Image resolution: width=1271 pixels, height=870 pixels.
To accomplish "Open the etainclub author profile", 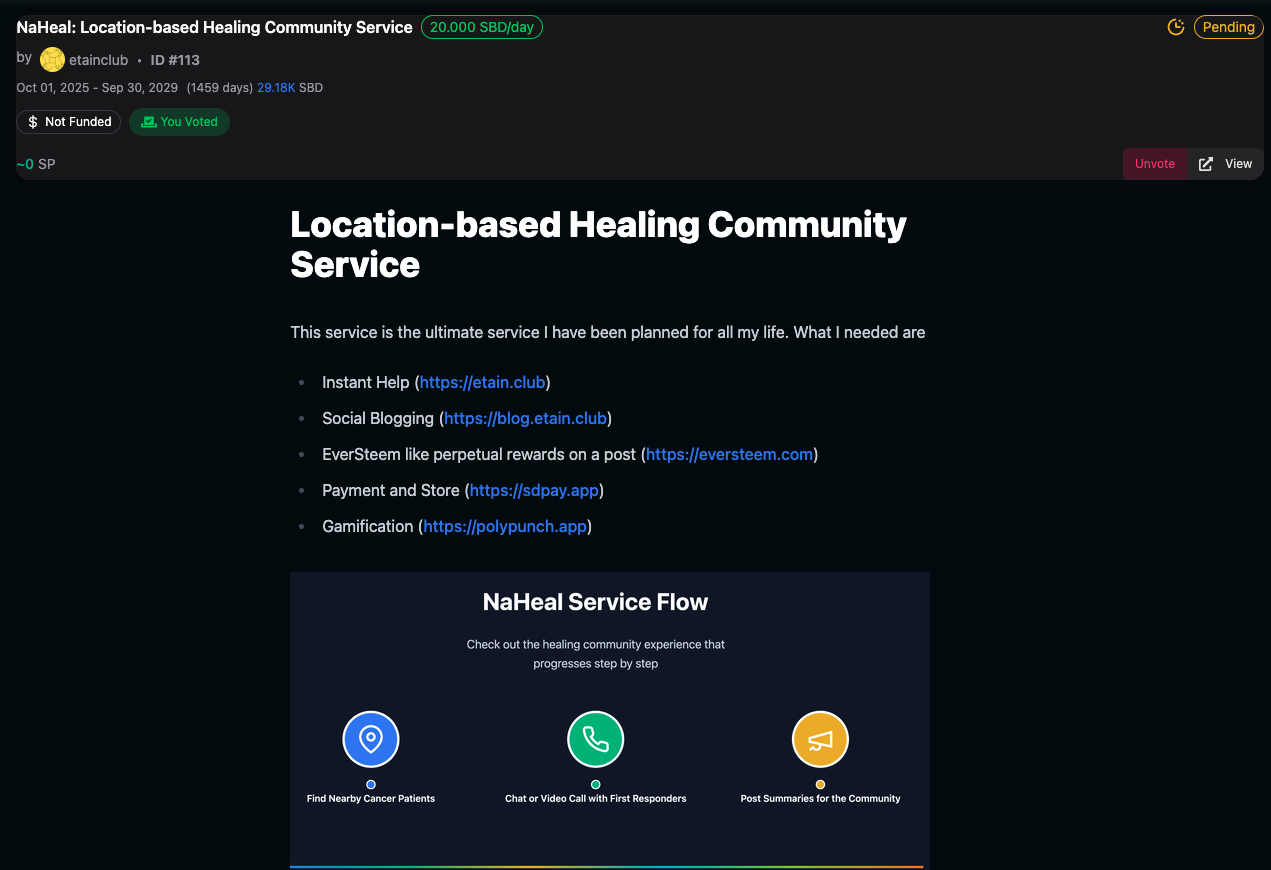I will [x=98, y=60].
